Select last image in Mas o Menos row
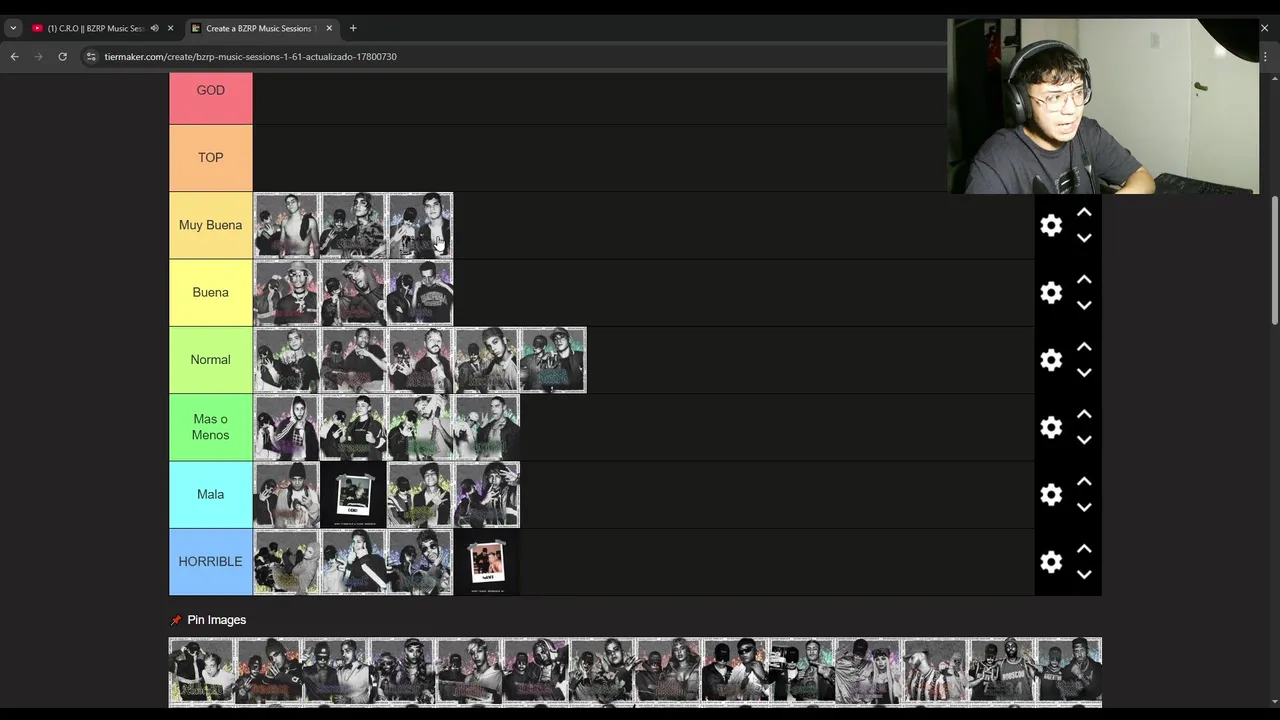This screenshot has width=1280, height=720. [487, 427]
